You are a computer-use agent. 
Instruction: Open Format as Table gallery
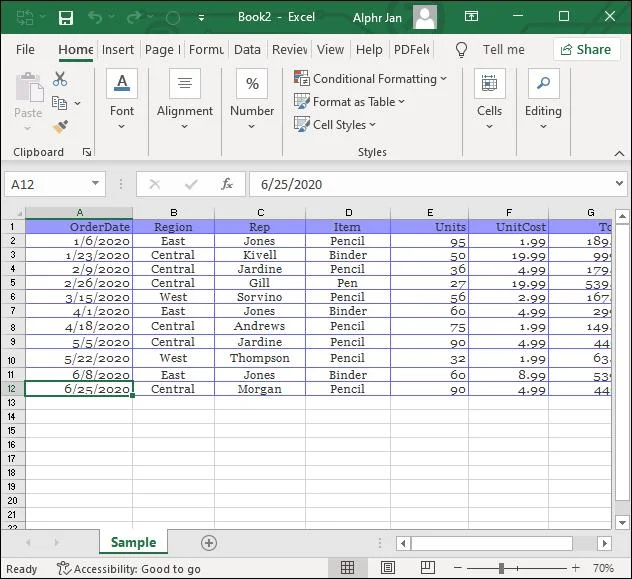349,102
